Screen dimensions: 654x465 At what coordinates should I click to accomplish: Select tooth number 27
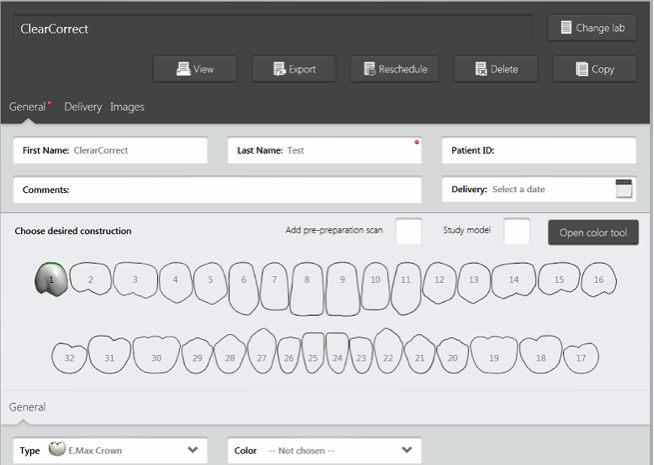click(262, 350)
